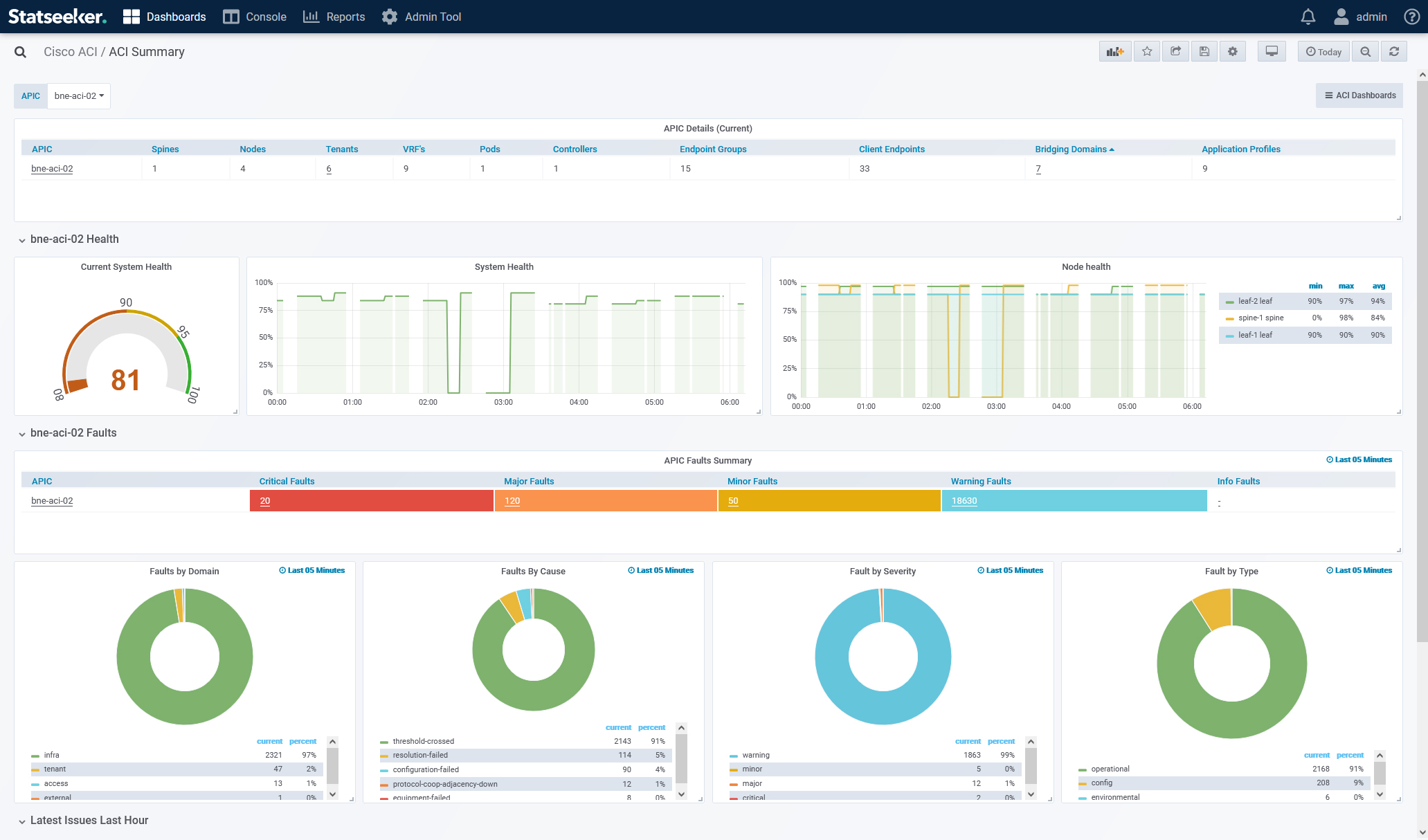Open Minor Faults count 50 link
The image size is (1428, 840).
point(733,501)
